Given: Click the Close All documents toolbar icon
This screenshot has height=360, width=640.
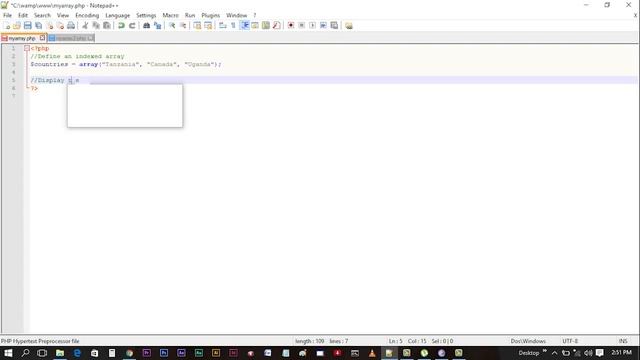Looking at the screenshot, I should coord(60,25).
